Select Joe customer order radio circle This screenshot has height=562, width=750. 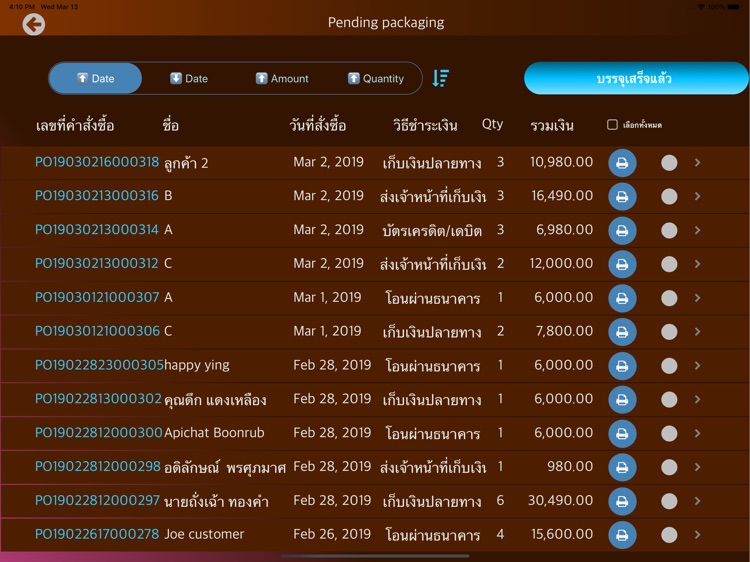click(x=669, y=534)
